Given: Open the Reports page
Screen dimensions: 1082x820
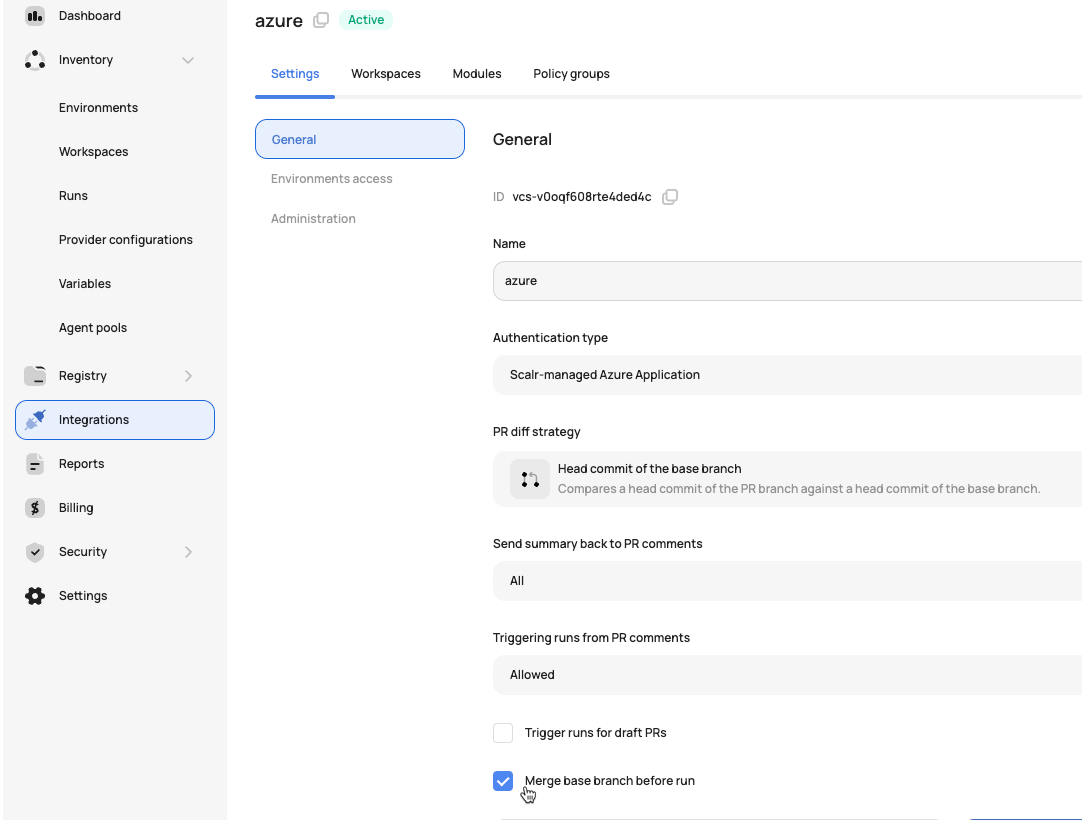Looking at the screenshot, I should pos(81,464).
